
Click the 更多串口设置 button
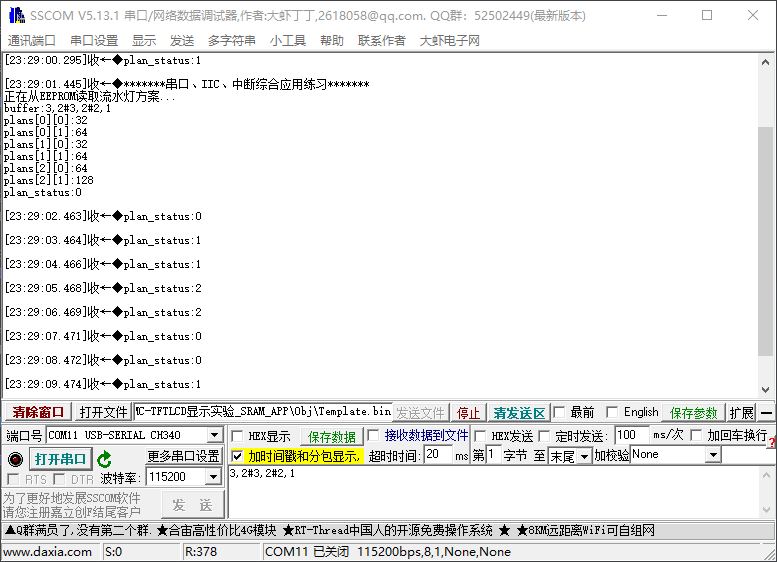click(183, 456)
